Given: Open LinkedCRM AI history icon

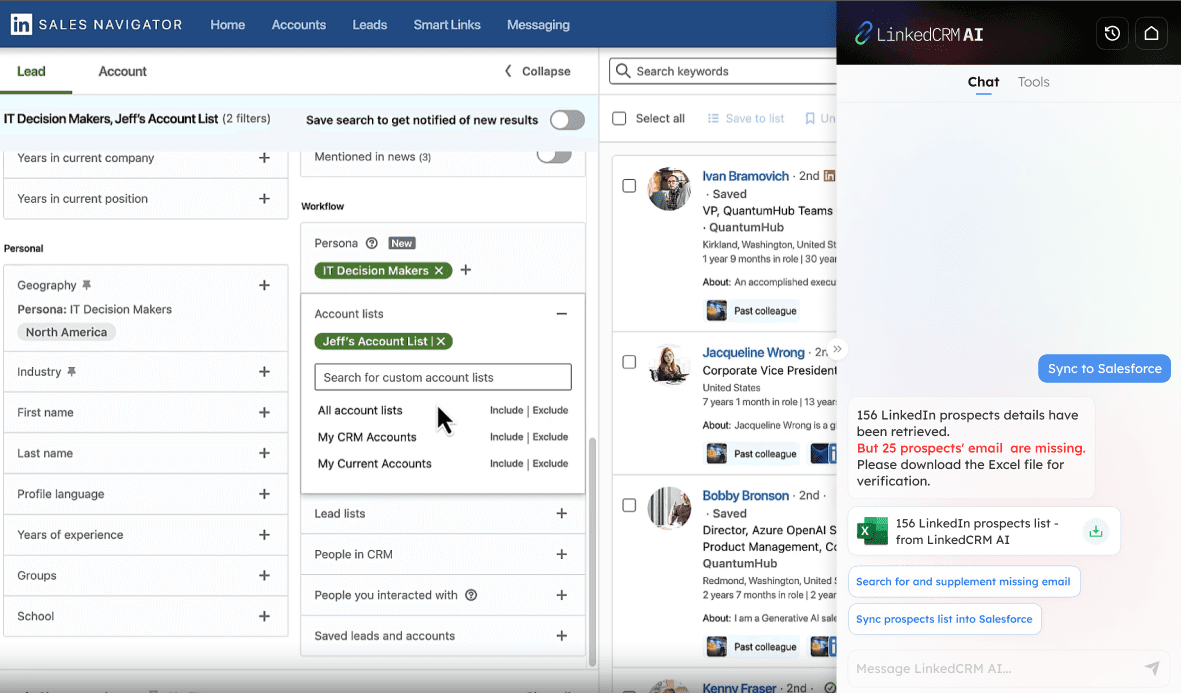Looking at the screenshot, I should 1112,34.
